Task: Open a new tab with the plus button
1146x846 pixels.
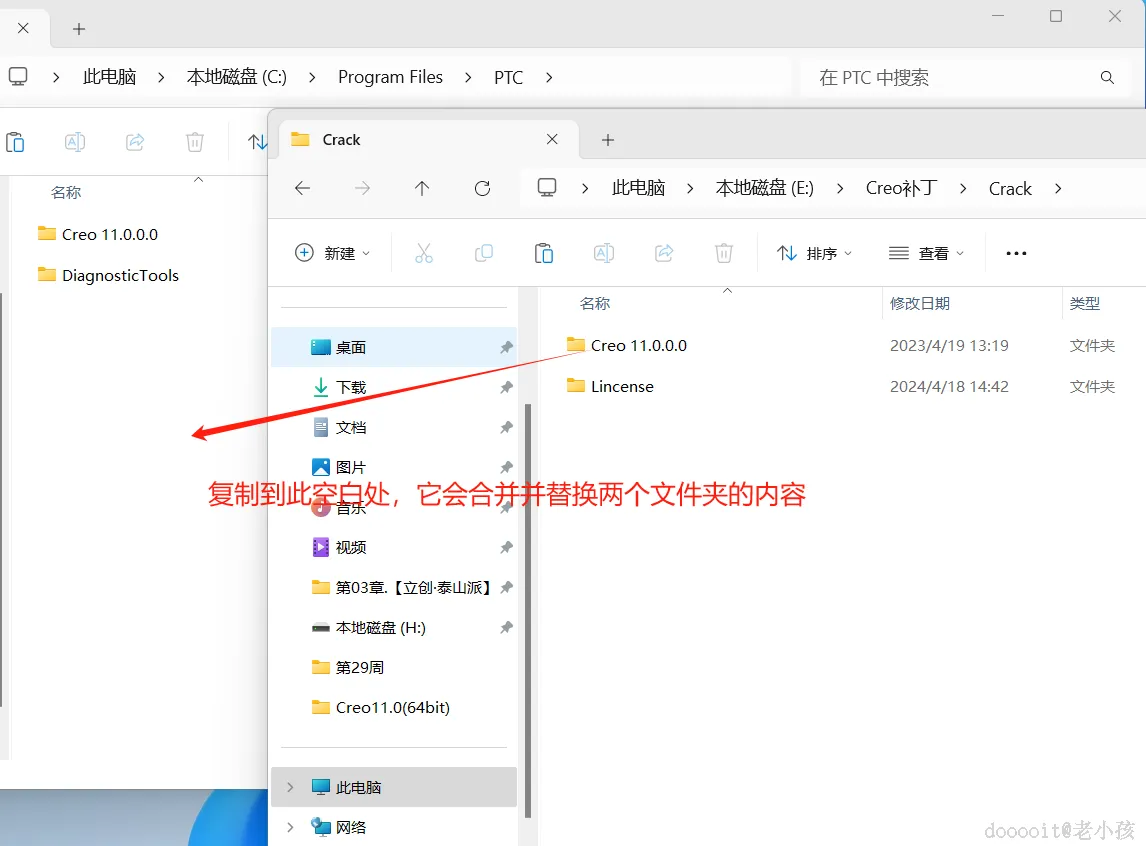Action: click(x=607, y=139)
